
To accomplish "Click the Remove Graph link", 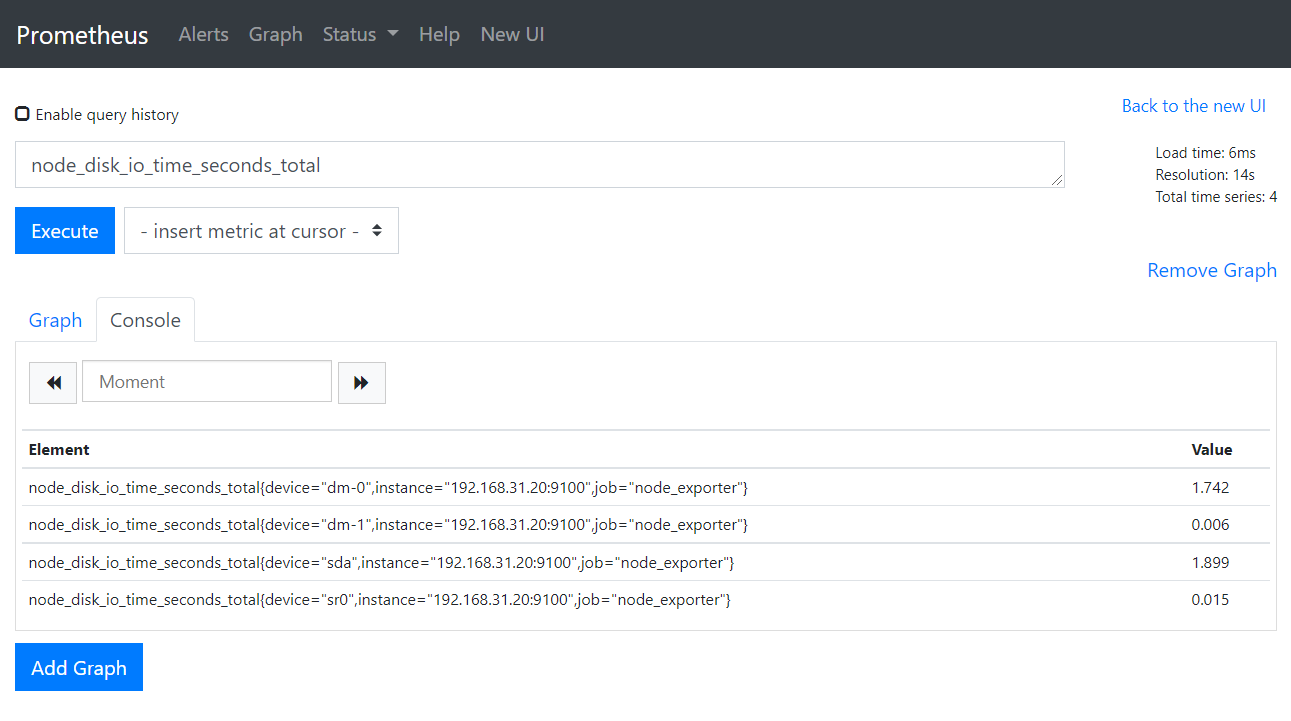I will point(1211,270).
